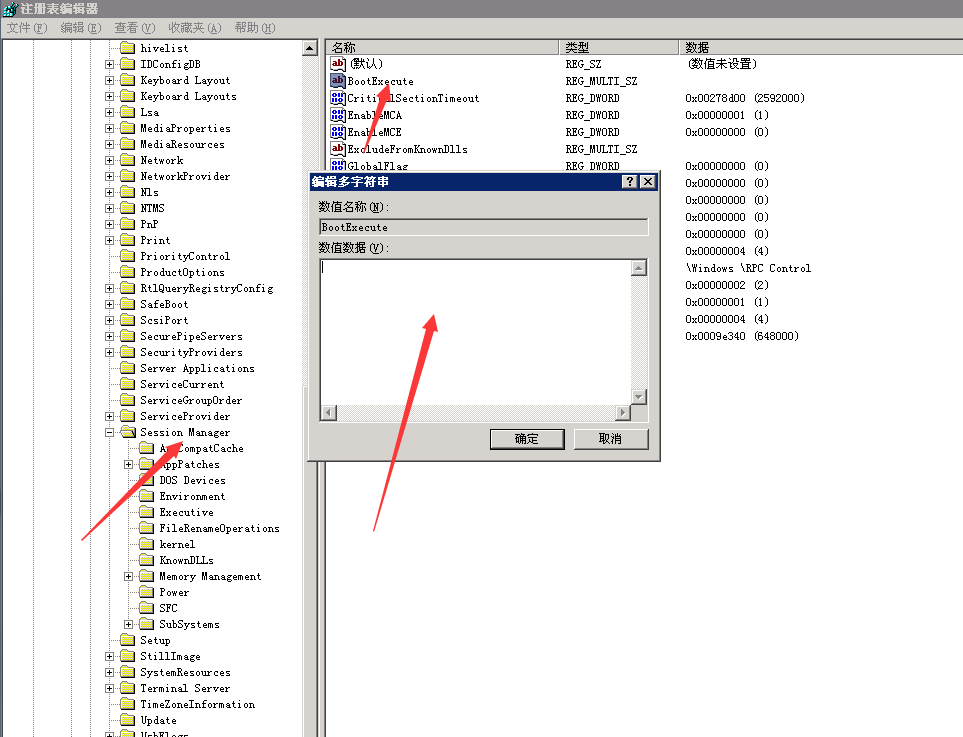The image size is (963, 737).
Task: Click the BootExecute multi-string value icon
Action: click(337, 81)
